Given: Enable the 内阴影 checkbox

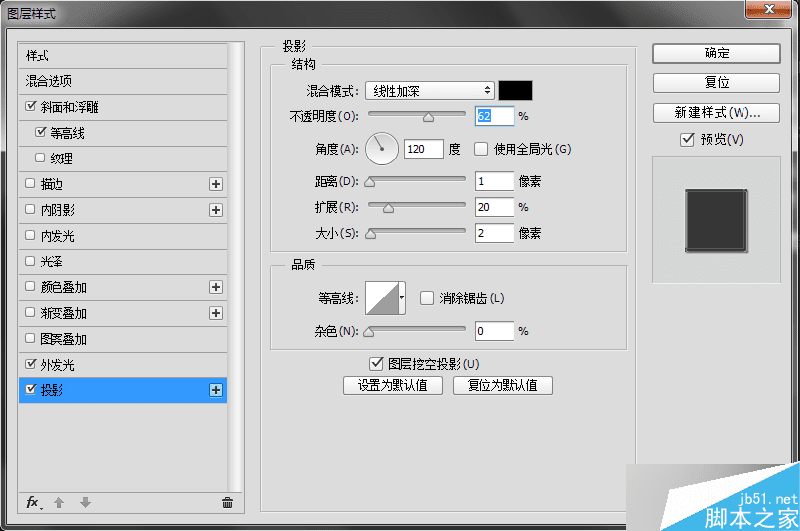Looking at the screenshot, I should pyautogui.click(x=30, y=209).
